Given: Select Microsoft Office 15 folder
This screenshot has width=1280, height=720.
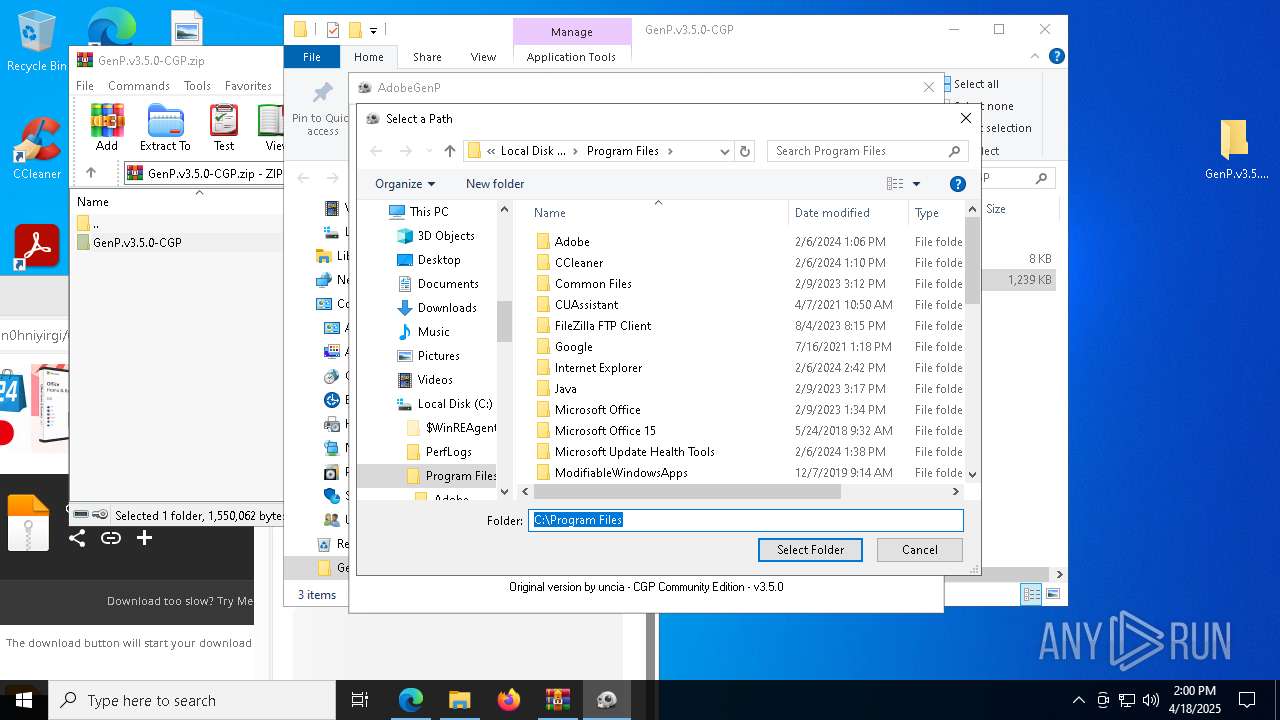Looking at the screenshot, I should [x=605, y=431].
